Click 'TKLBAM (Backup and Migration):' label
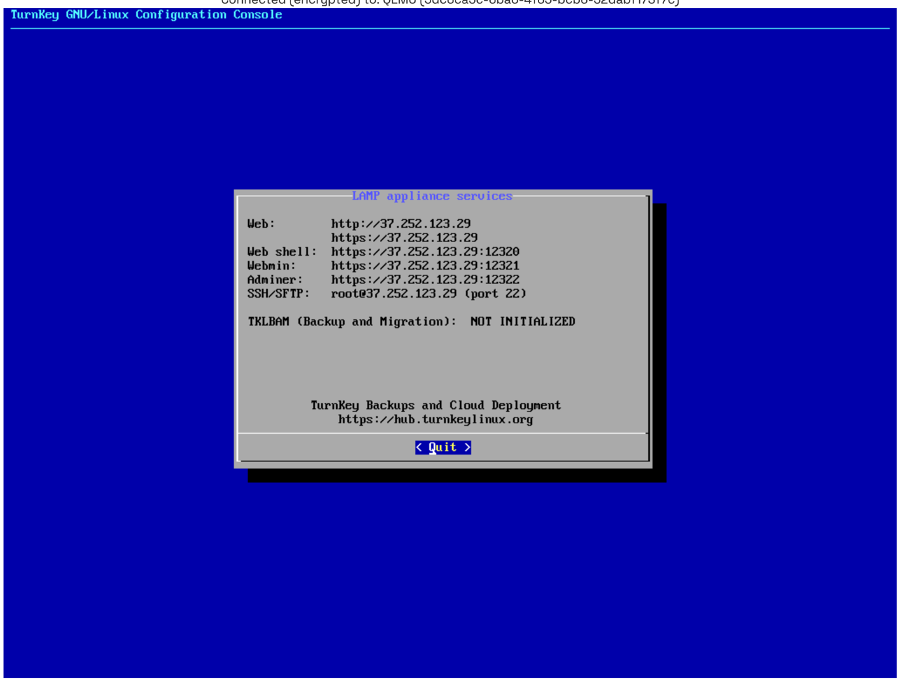The image size is (904, 686). point(352,322)
